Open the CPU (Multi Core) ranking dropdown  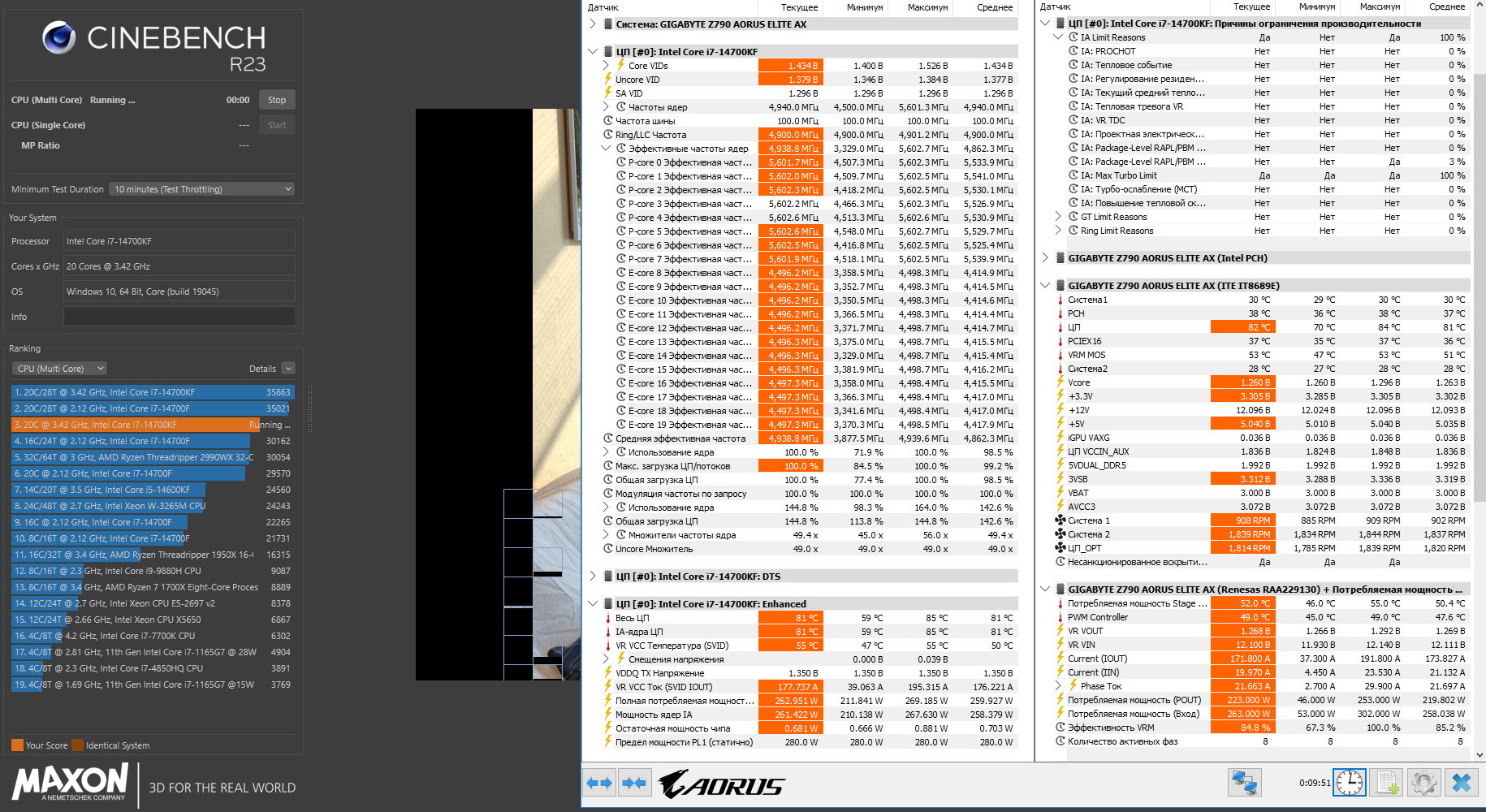[61, 369]
